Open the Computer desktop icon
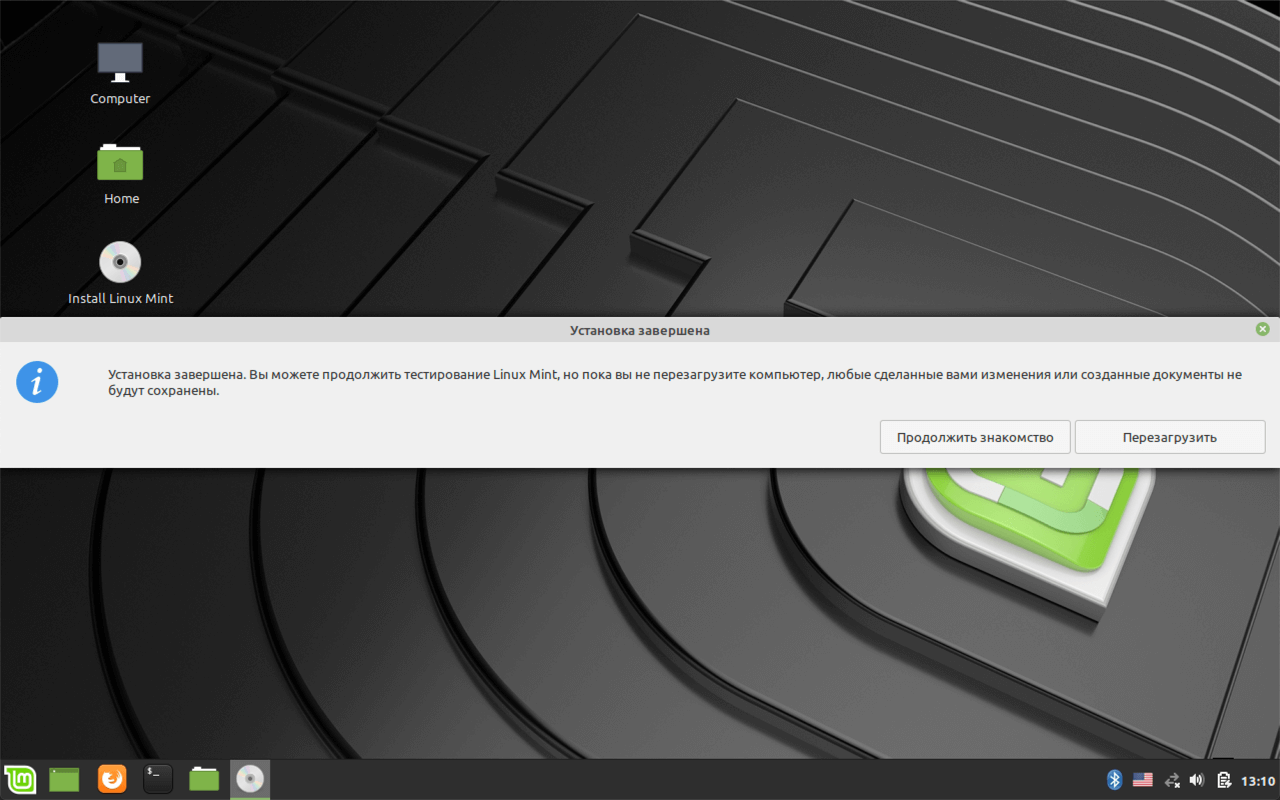The image size is (1280, 800). tap(120, 62)
